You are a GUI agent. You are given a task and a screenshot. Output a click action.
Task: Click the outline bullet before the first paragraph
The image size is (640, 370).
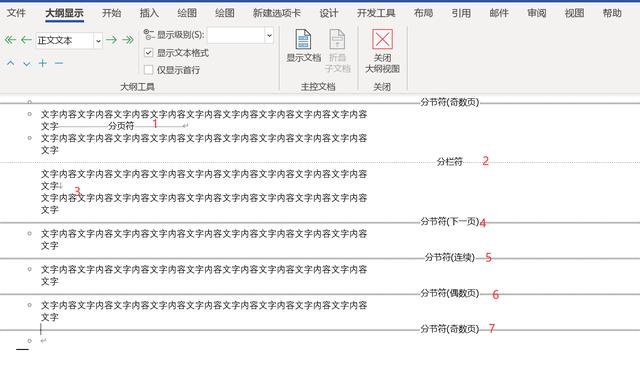pos(29,114)
